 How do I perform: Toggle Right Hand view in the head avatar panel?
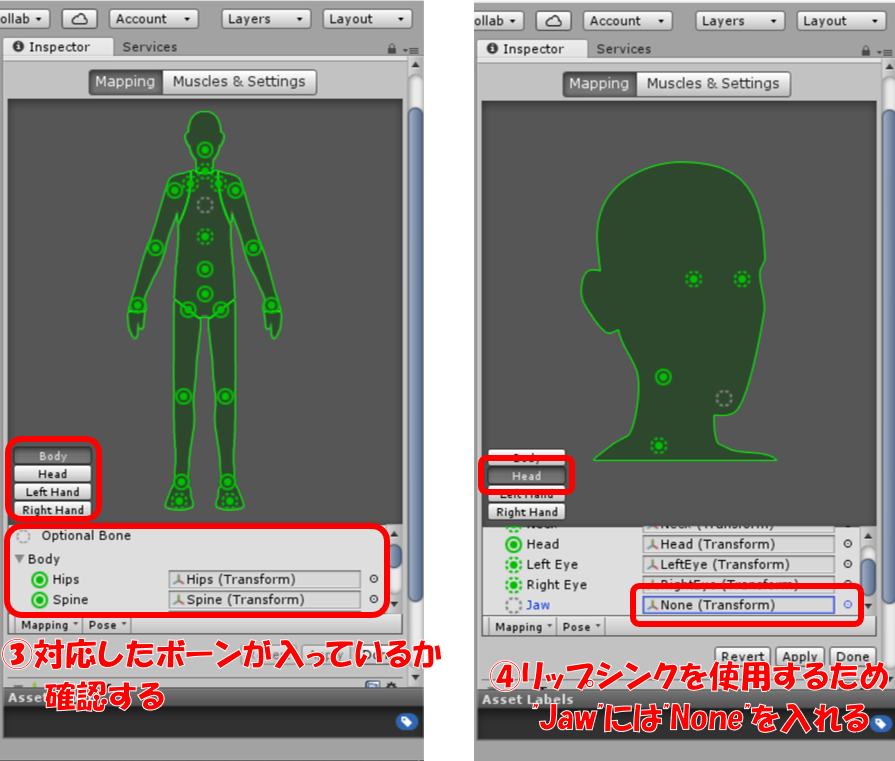coord(527,512)
